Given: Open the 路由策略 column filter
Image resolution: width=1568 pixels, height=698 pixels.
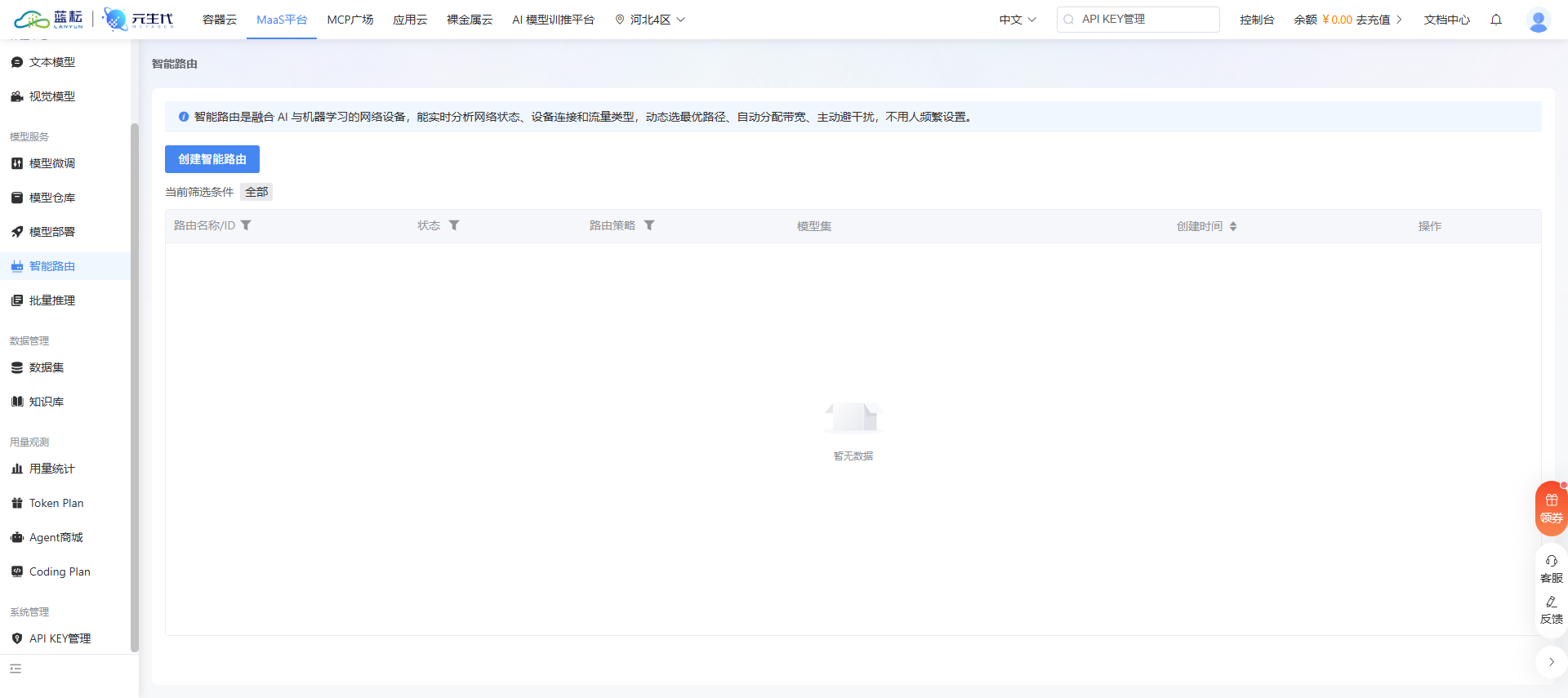Looking at the screenshot, I should (x=649, y=225).
